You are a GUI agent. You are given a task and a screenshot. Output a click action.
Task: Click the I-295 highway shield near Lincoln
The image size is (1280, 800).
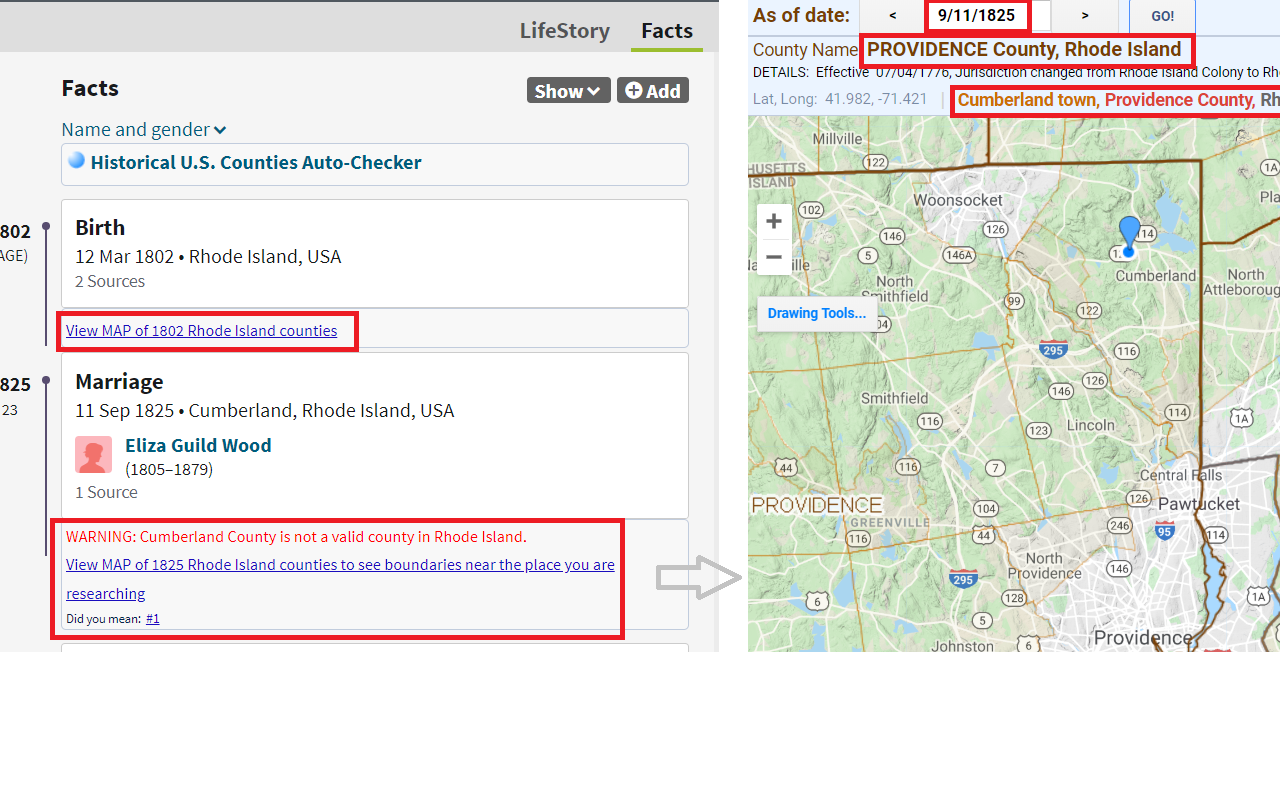tap(1053, 349)
